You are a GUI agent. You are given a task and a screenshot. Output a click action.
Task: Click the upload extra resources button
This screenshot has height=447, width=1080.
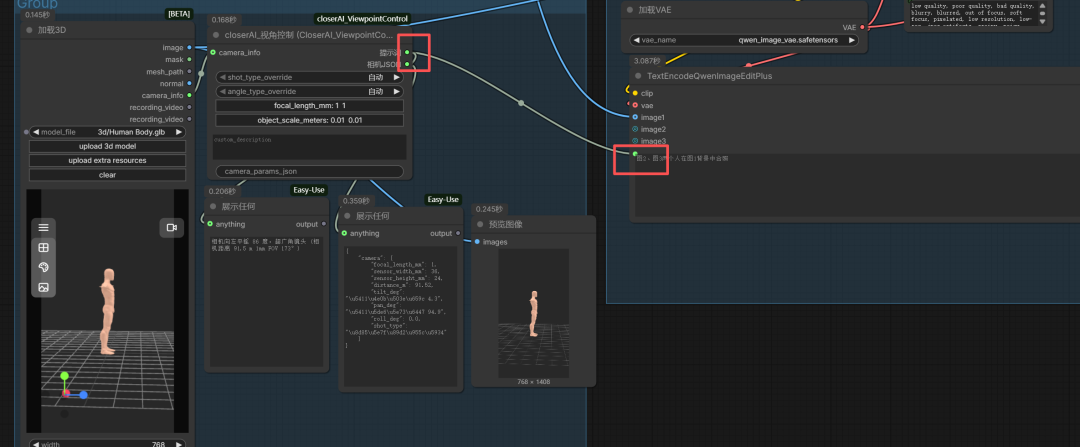107,160
